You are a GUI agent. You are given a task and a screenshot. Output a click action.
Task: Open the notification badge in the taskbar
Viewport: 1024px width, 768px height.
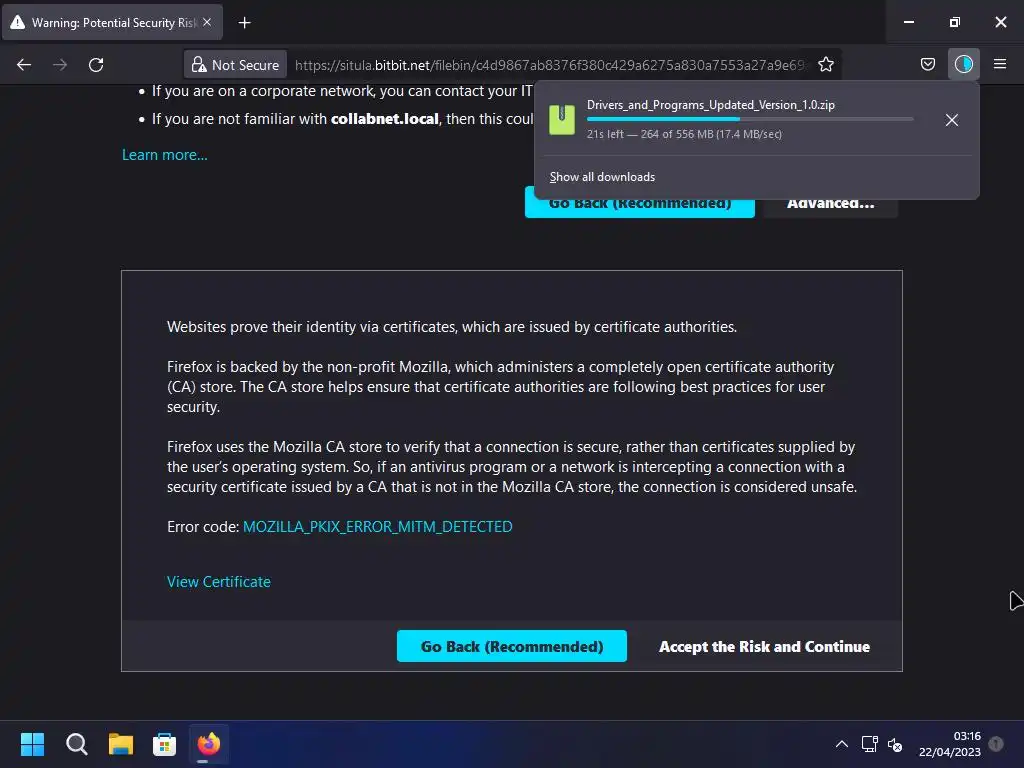coord(996,743)
